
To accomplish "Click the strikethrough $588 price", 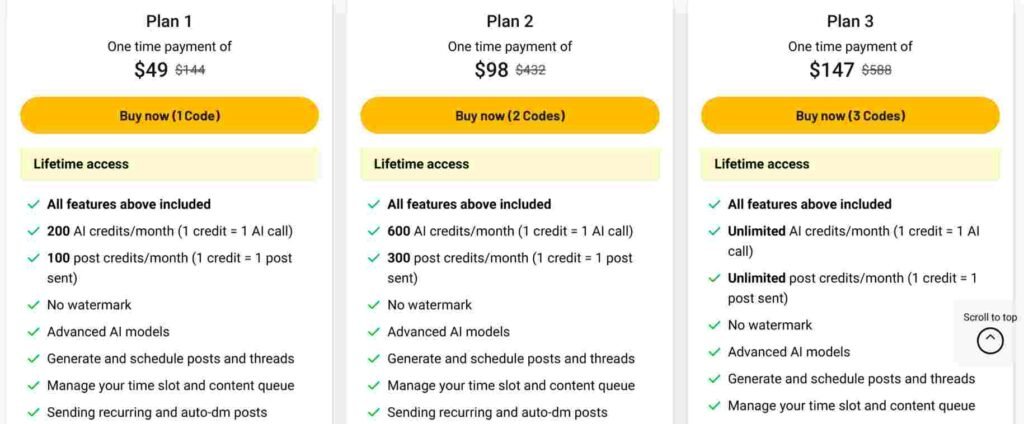I will (876, 71).
